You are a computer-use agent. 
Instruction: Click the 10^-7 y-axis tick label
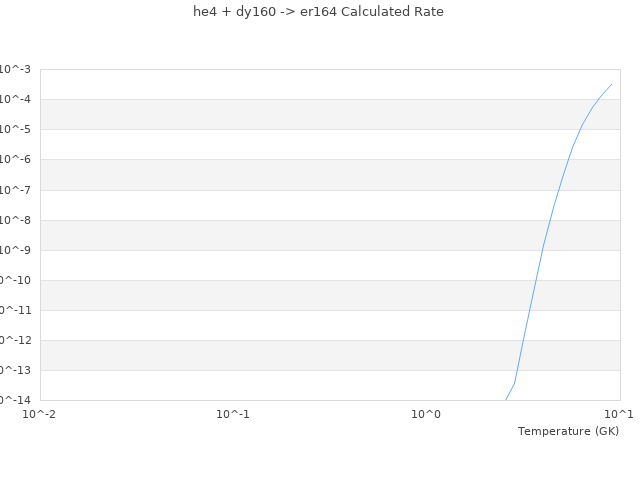pos(15,190)
